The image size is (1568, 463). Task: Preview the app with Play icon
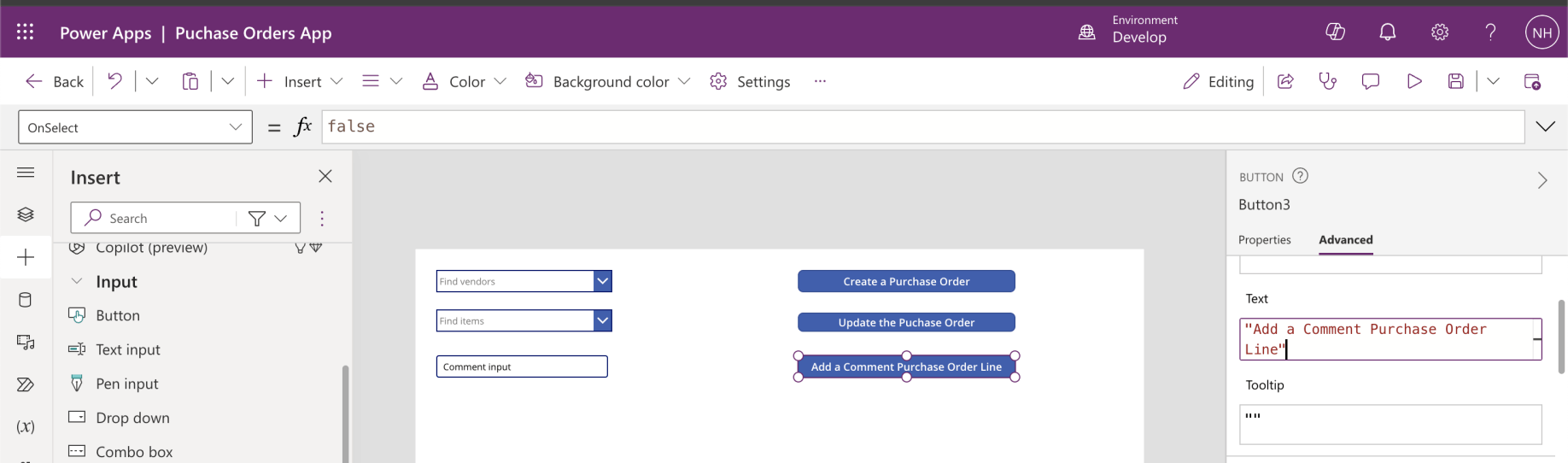click(x=1414, y=81)
